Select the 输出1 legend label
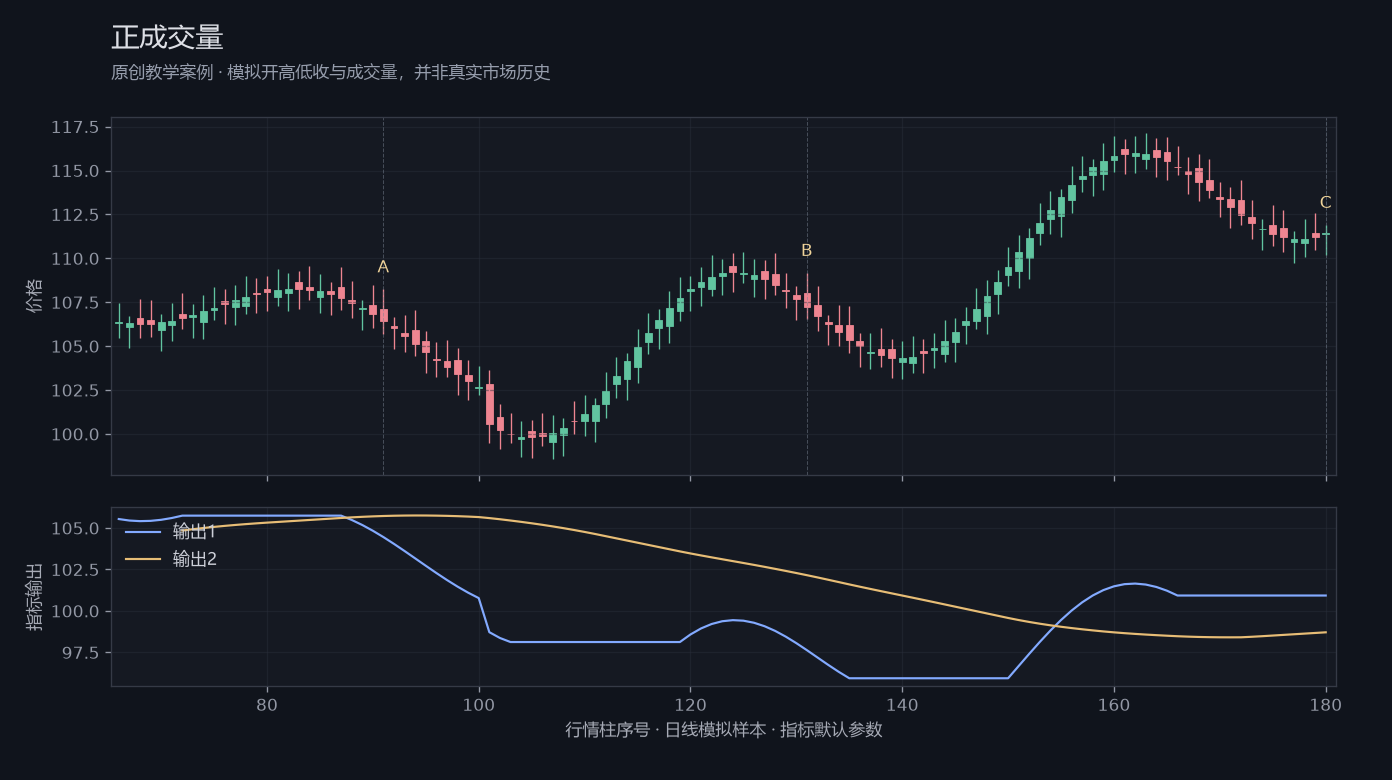Image resolution: width=1392 pixels, height=780 pixels. coord(195,531)
